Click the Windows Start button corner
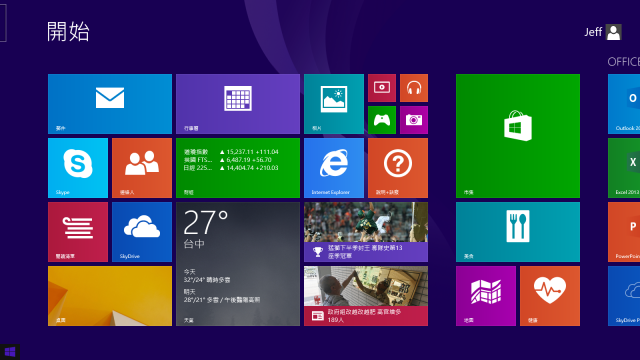Image resolution: width=640 pixels, height=360 pixels. tap(10, 352)
